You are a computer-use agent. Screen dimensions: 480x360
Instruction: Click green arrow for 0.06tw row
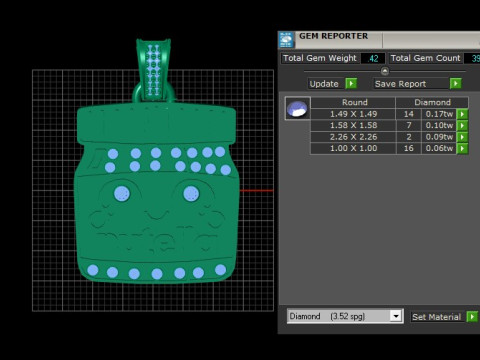(x=462, y=148)
